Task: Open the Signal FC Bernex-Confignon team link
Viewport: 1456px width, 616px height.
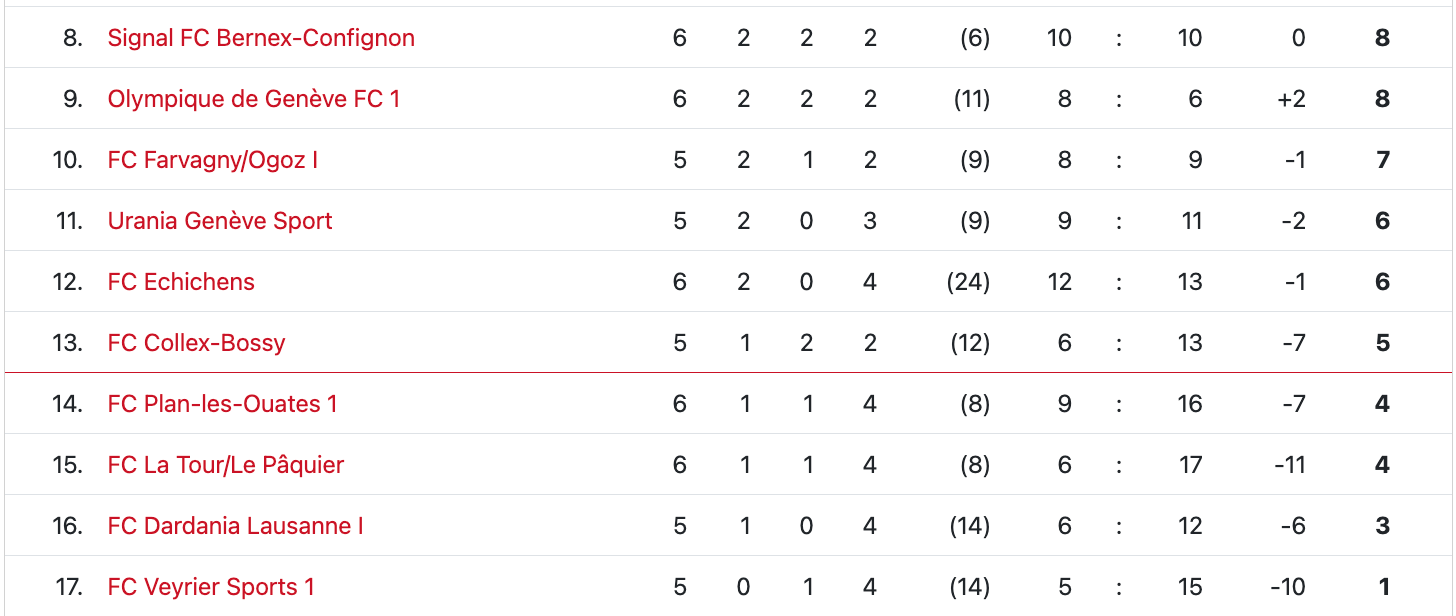Action: click(261, 38)
